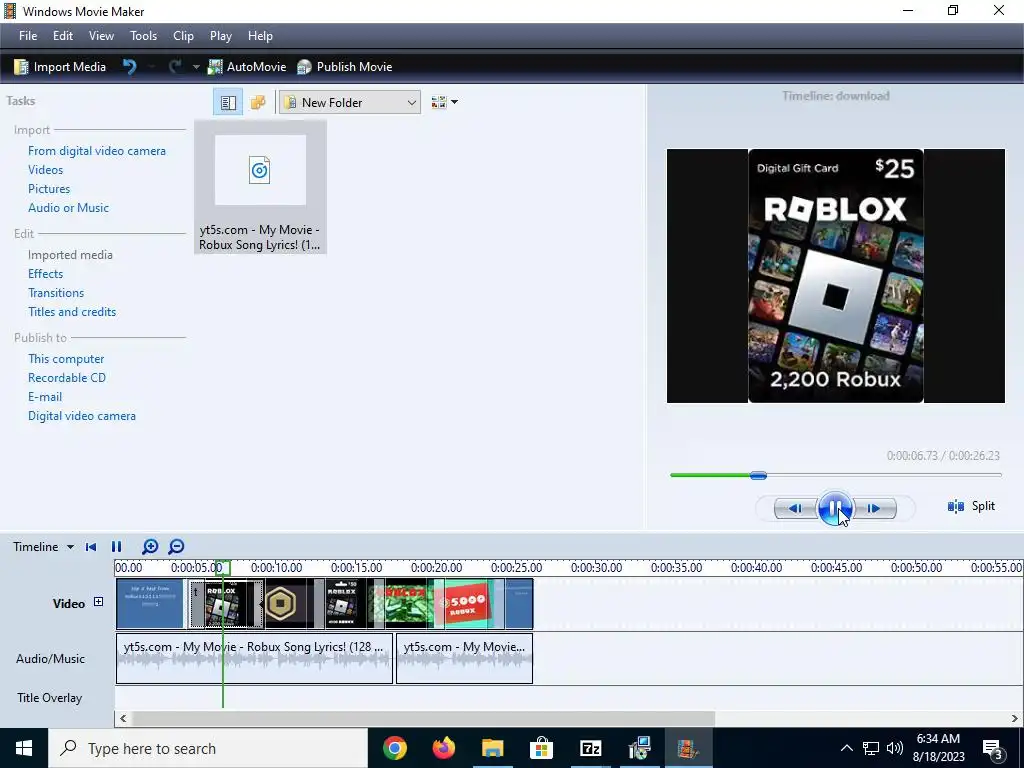Open Titles and credits

click(72, 312)
